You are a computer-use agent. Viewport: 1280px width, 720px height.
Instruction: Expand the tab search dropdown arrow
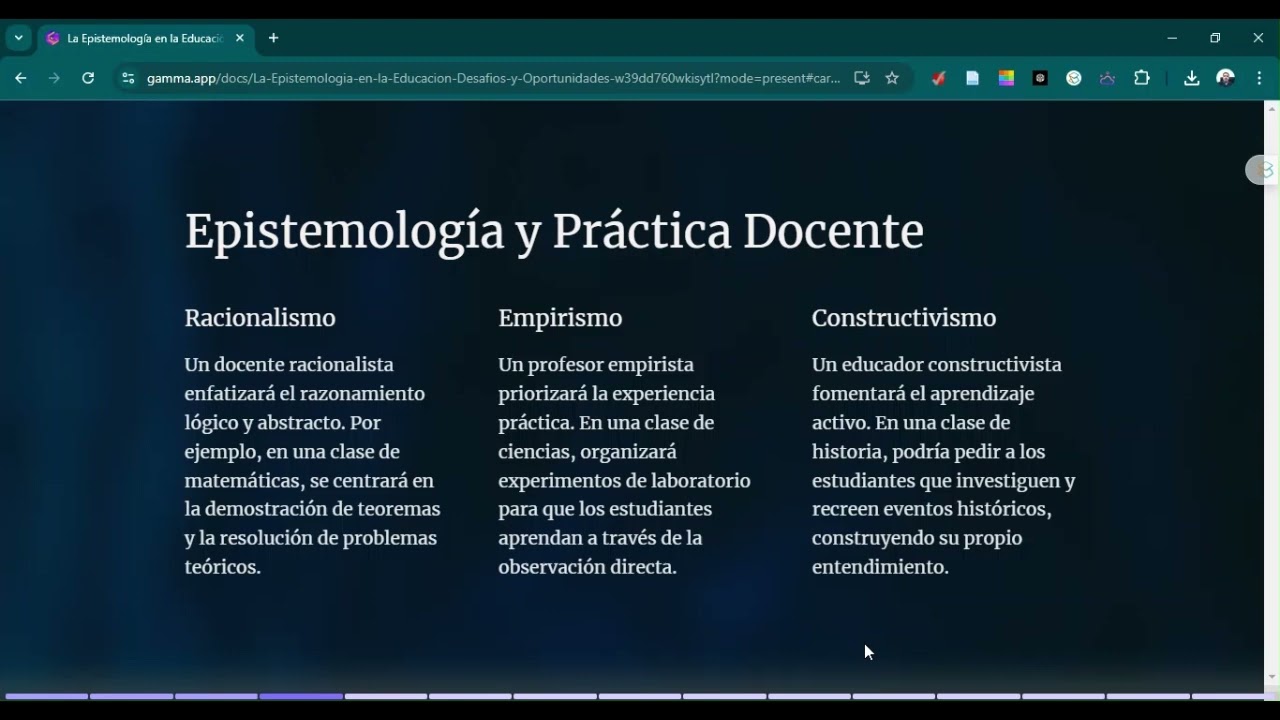click(x=18, y=38)
